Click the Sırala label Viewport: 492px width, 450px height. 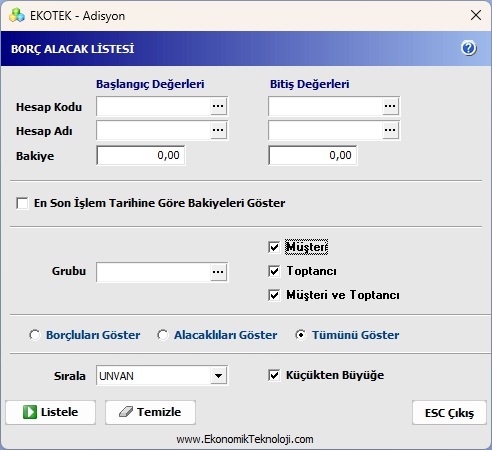coord(70,376)
